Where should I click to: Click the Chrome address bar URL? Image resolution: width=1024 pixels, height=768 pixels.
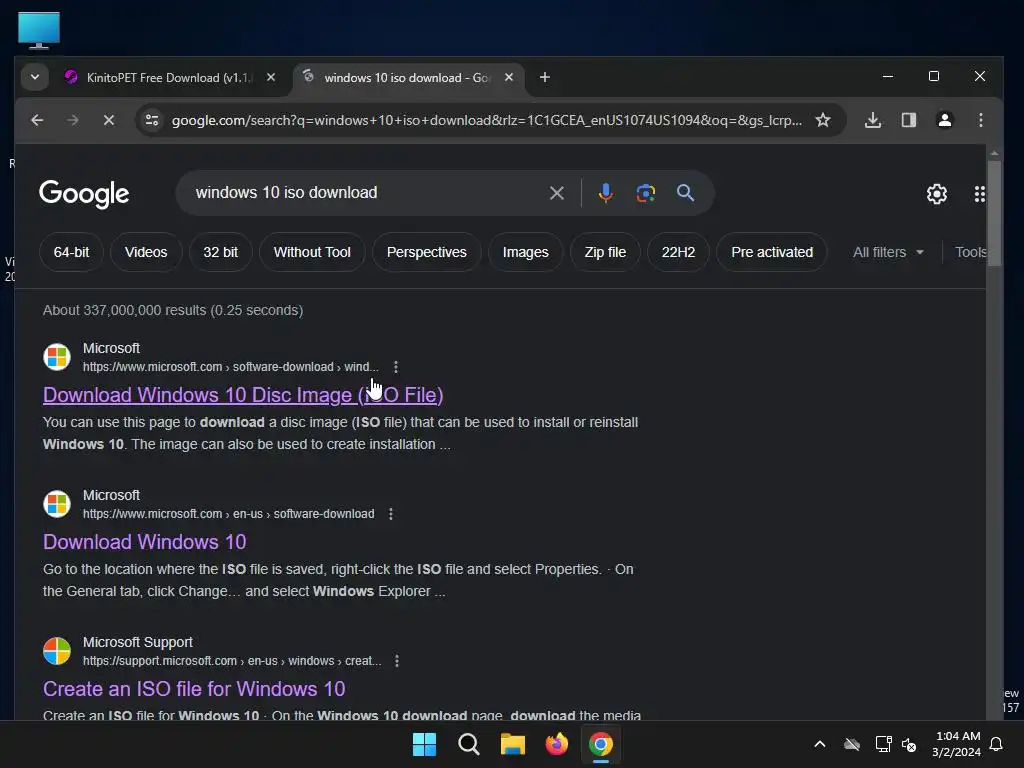point(487,120)
